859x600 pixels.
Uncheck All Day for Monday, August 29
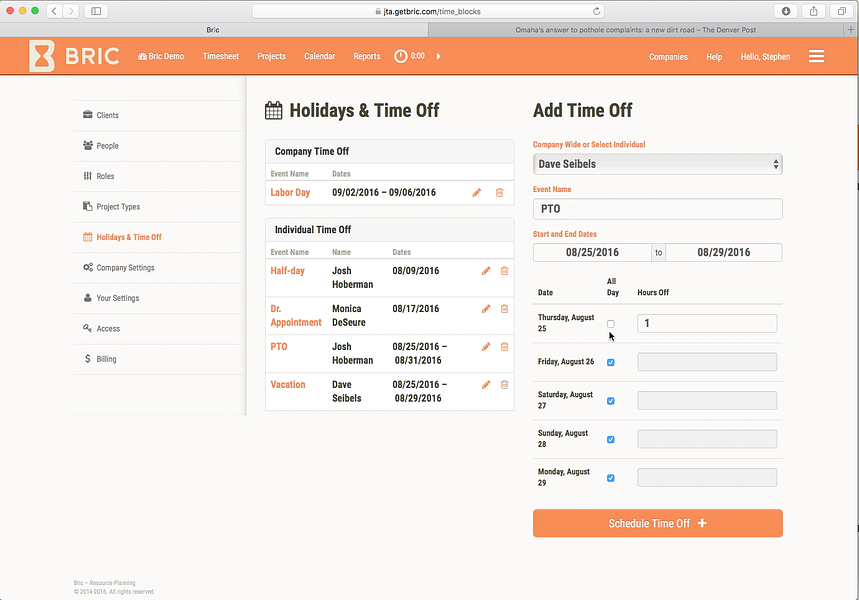tap(611, 478)
